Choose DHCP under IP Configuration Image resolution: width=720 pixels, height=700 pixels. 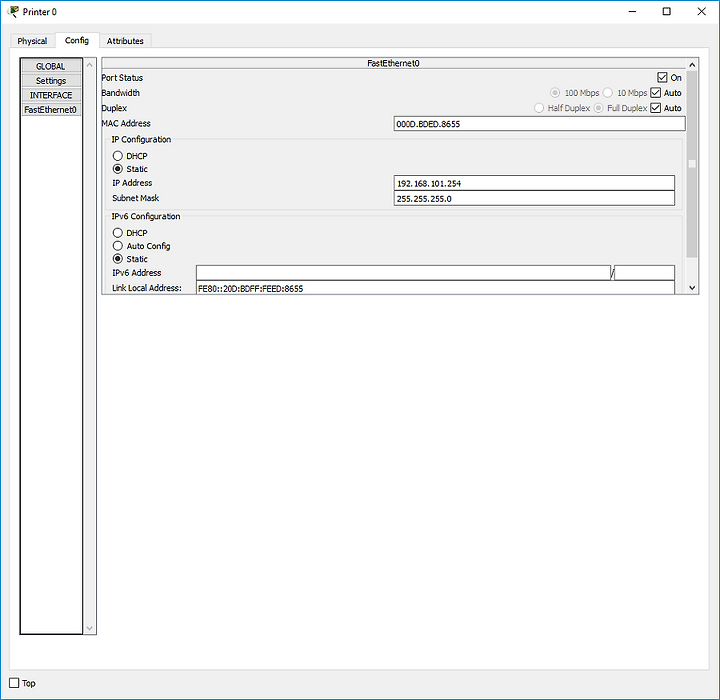coord(118,156)
